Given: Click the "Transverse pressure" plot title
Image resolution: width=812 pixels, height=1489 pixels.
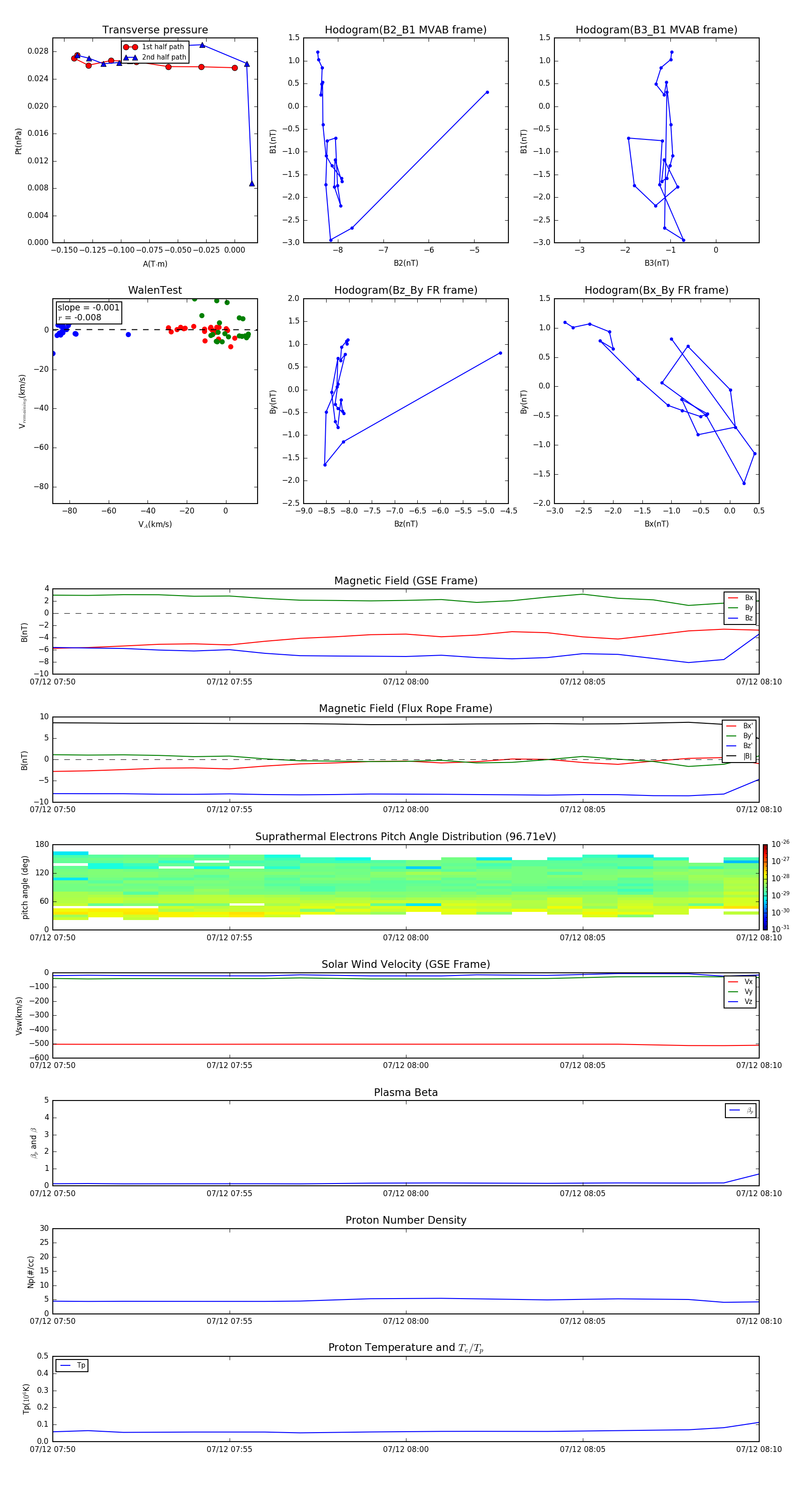Looking at the screenshot, I should [155, 30].
